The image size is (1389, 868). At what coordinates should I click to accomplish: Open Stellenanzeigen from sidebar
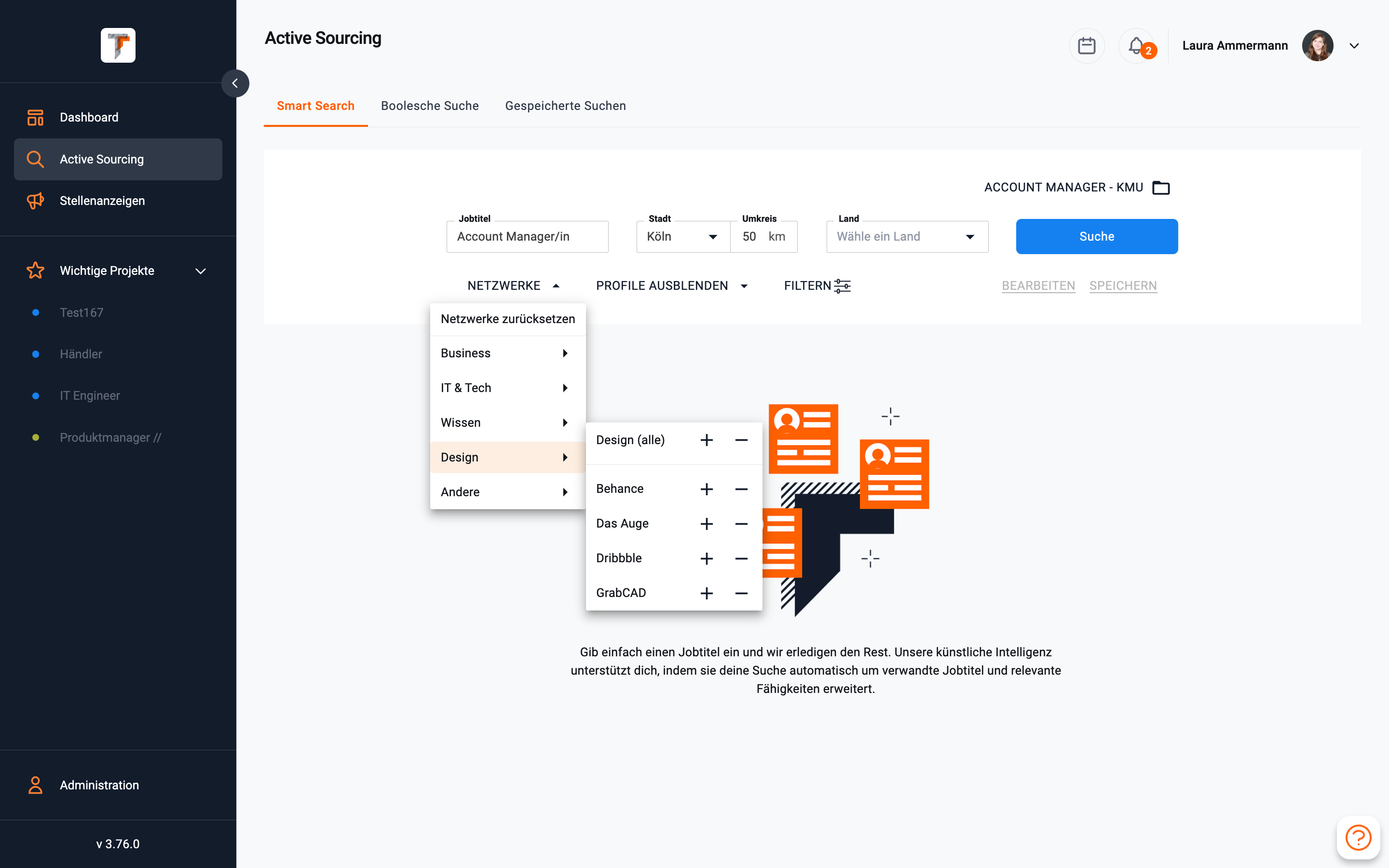click(x=118, y=201)
